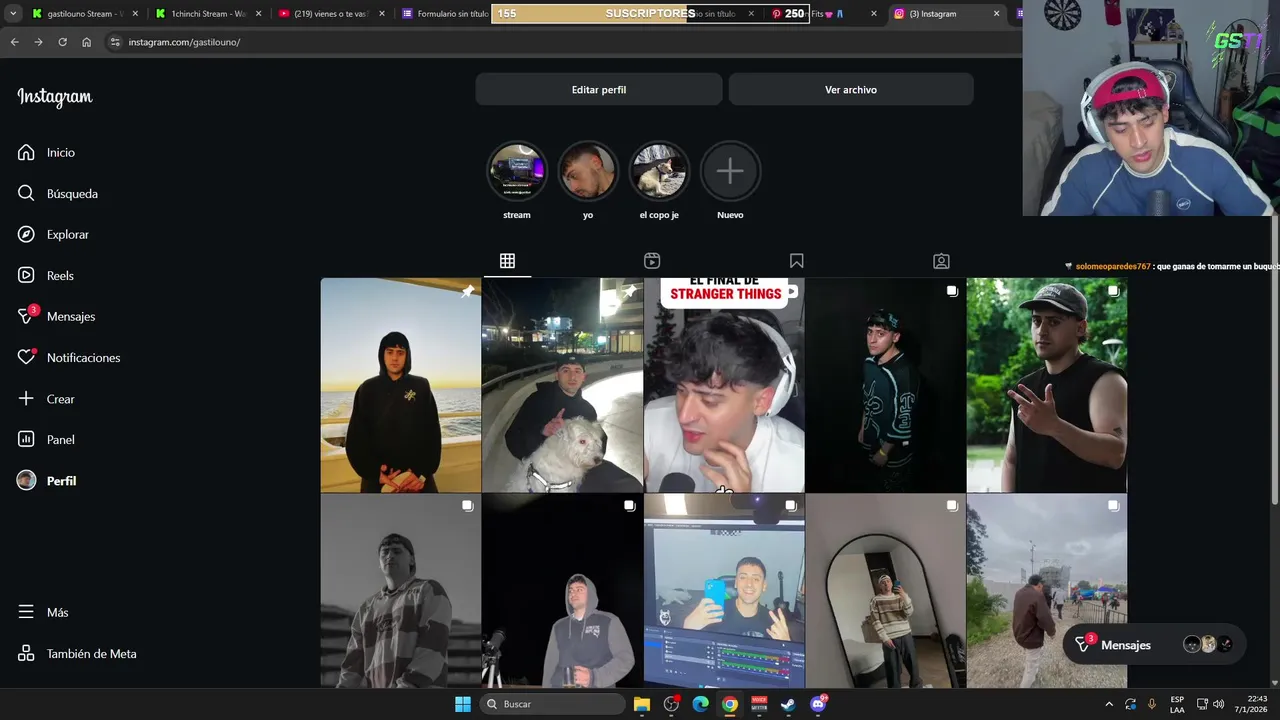Screen dimensions: 1280x720
Task: Open the Notificaciones heart icon
Action: coord(27,357)
